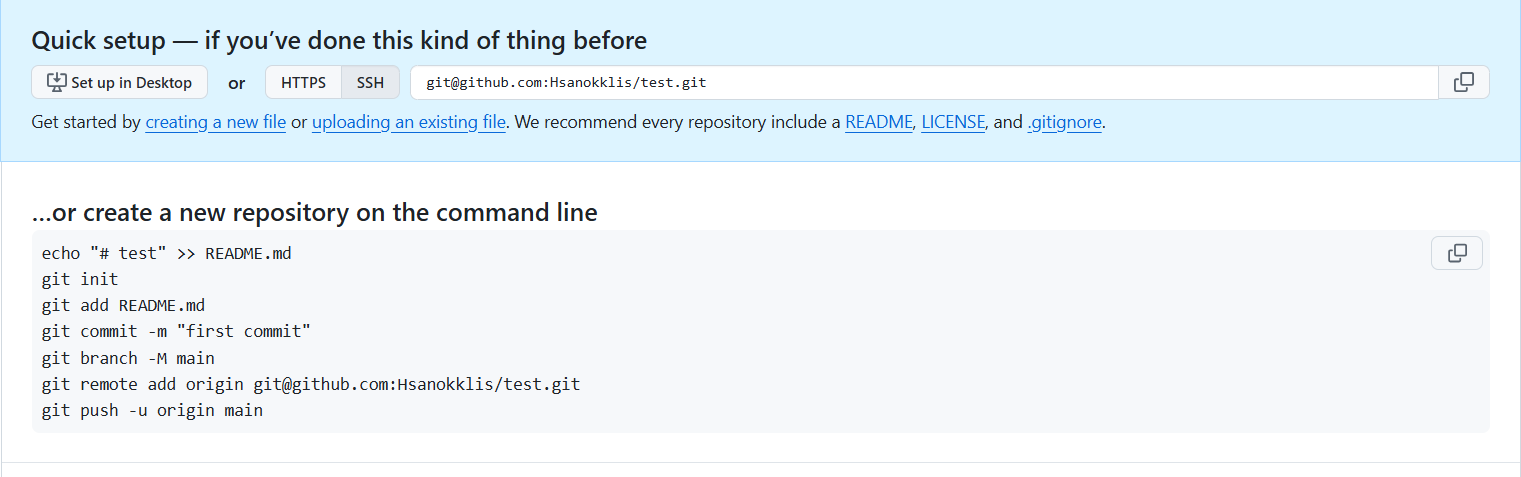1521x477 pixels.
Task: Click the git commit -m "first commit" line
Action: pyautogui.click(x=176, y=332)
